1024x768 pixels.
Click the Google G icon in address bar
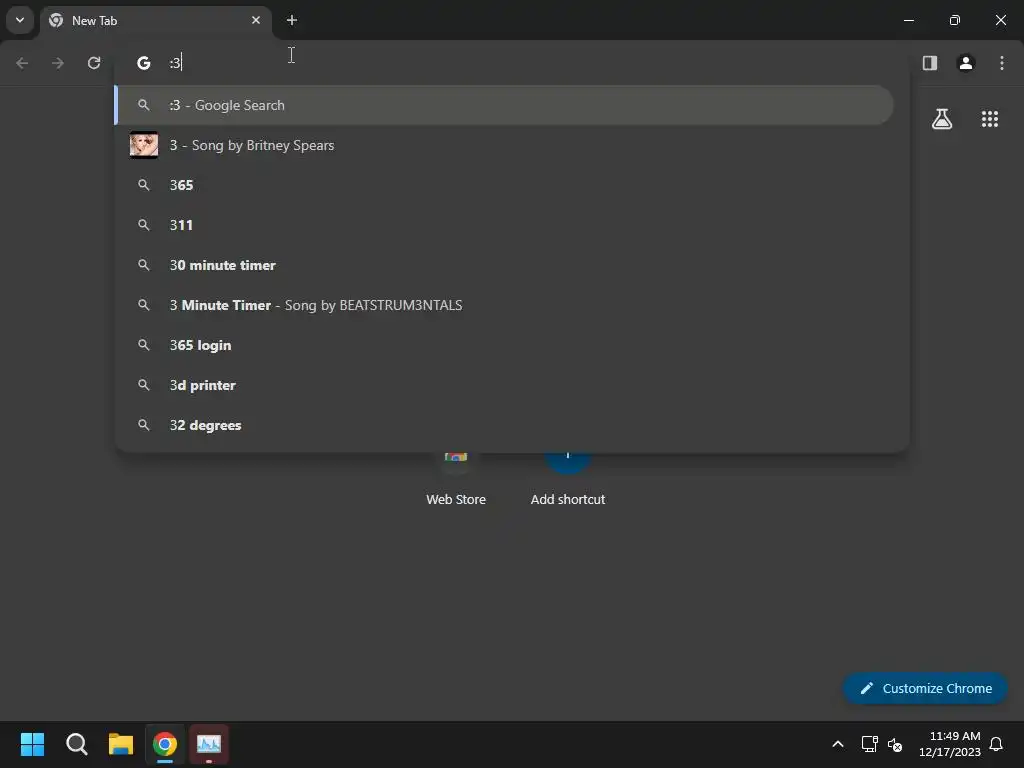[144, 63]
